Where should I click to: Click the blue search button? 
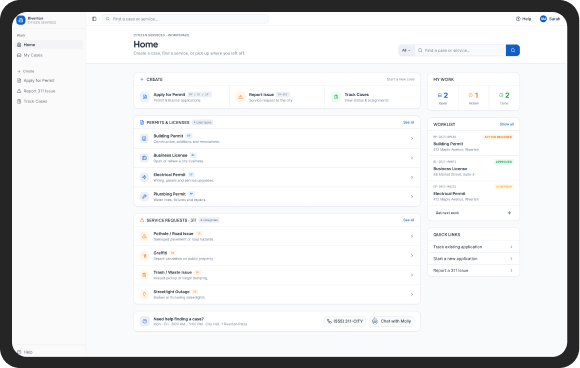513,50
